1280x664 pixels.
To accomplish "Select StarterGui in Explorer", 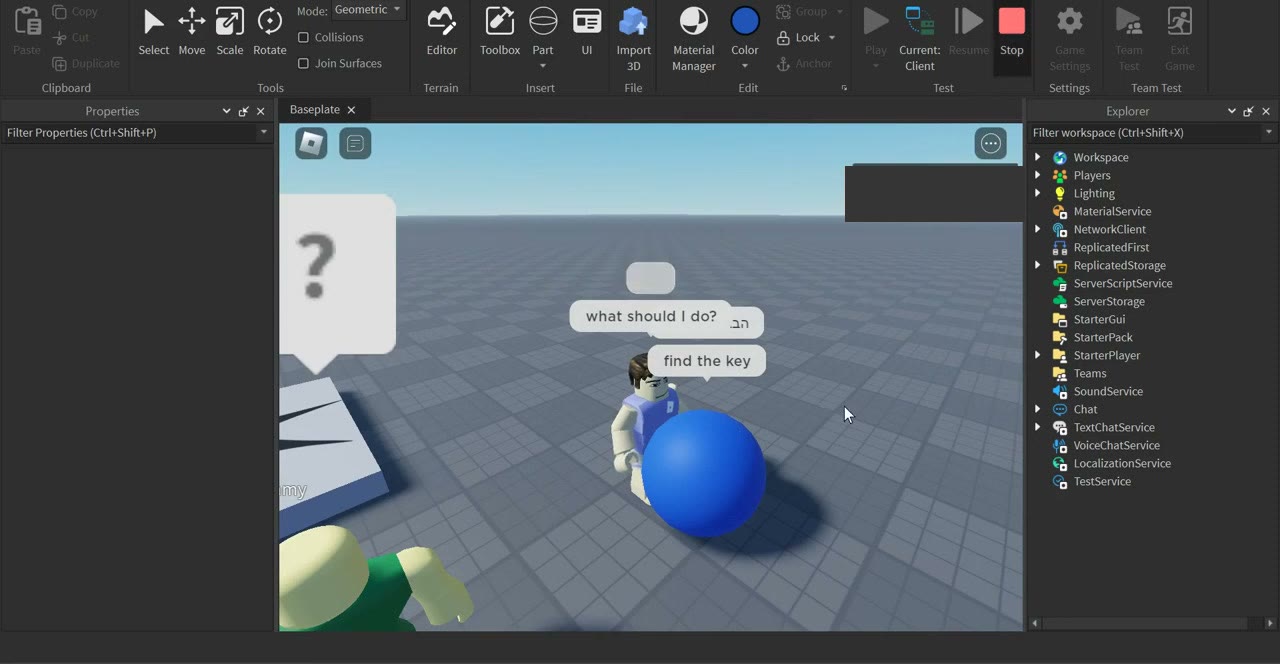I will (1099, 319).
